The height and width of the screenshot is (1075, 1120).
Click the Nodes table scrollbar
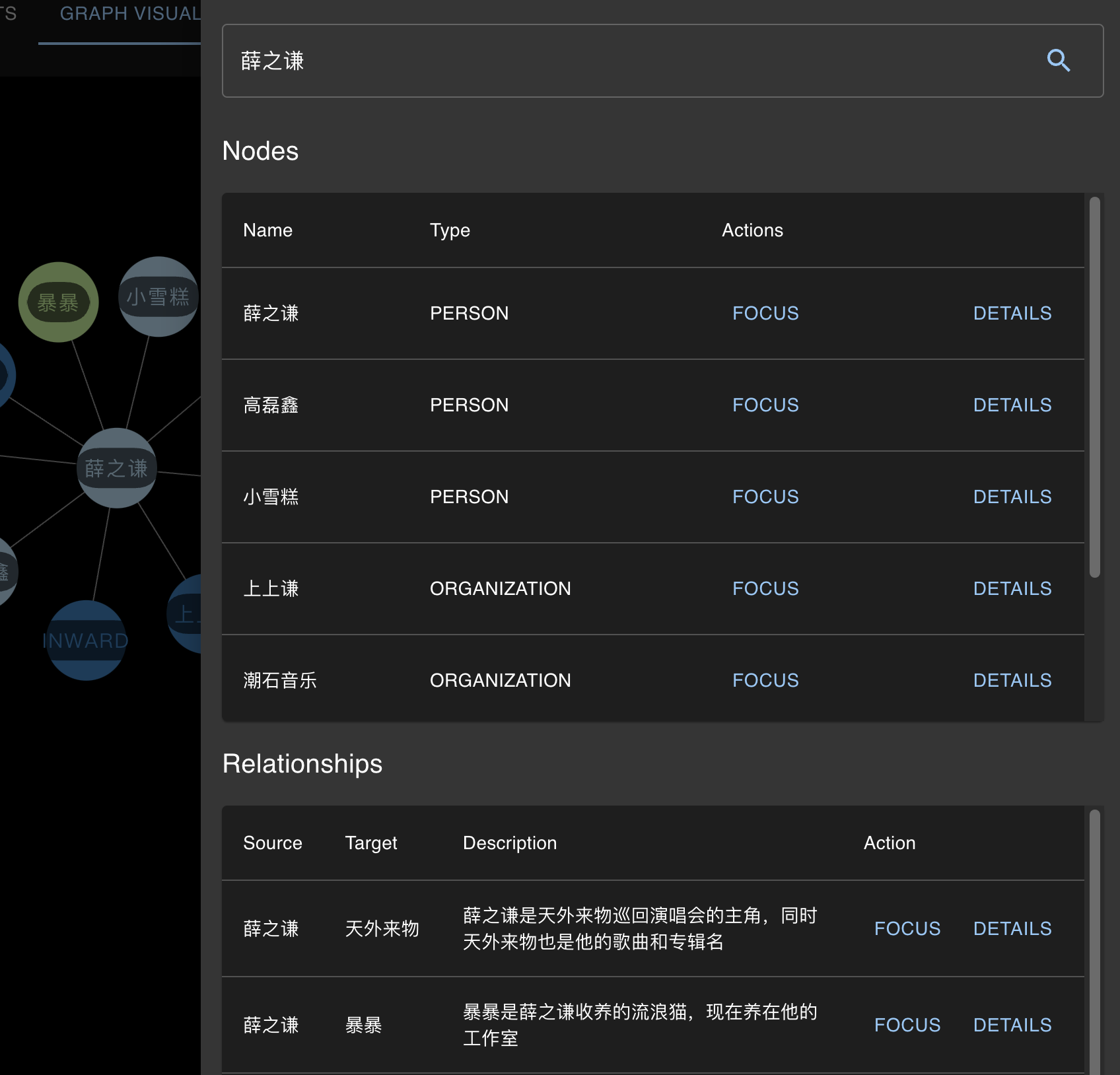pyautogui.click(x=1094, y=387)
